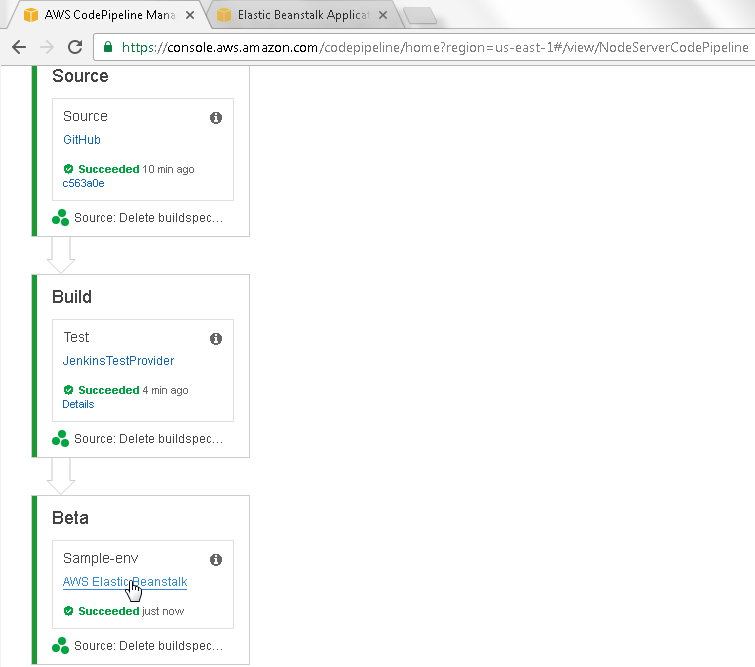755x667 pixels.
Task: Click the info icon in the Test action
Action: tap(216, 339)
